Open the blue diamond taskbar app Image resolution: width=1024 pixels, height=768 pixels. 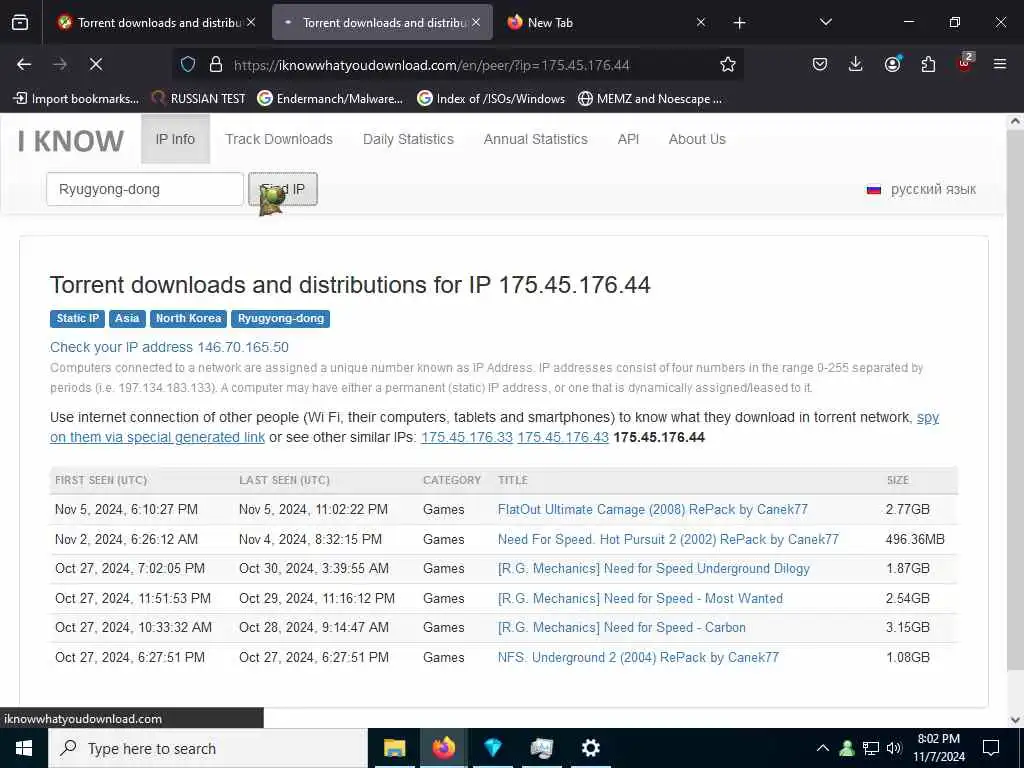493,748
